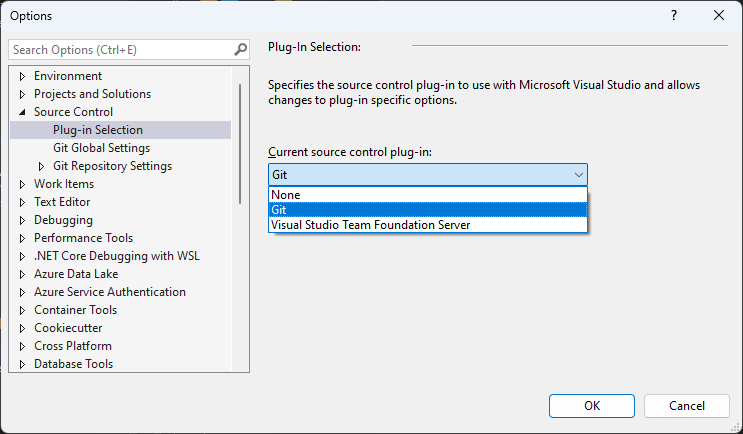Screen dimensions: 743x434
Task: Expand the Debugging node arrow
Action: click(x=23, y=220)
